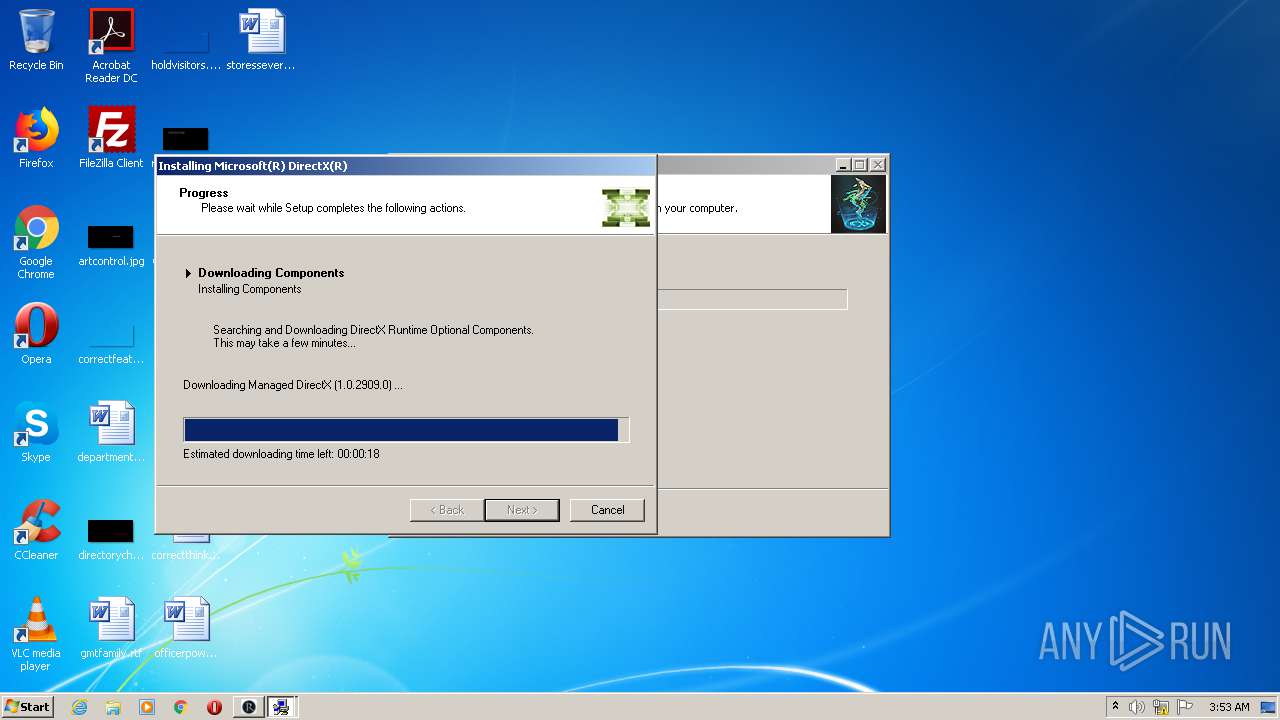Image resolution: width=1280 pixels, height=720 pixels.
Task: Launch Firefox from the desktop
Action: (x=36, y=138)
